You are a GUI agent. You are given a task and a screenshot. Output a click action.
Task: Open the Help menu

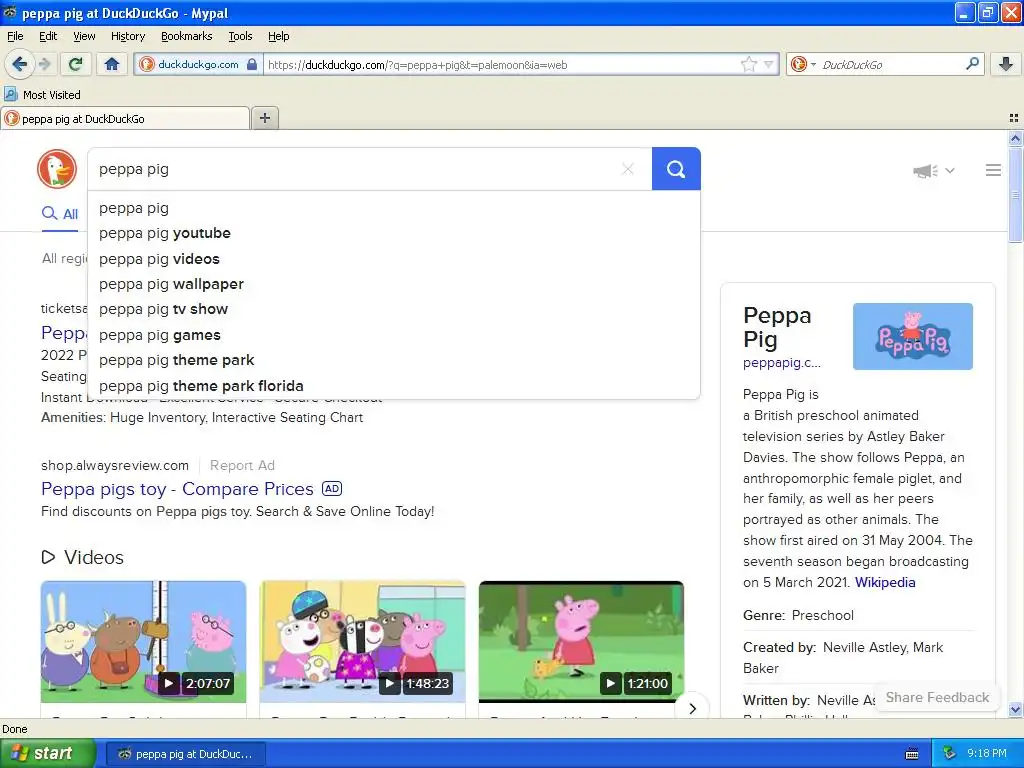[x=278, y=36]
